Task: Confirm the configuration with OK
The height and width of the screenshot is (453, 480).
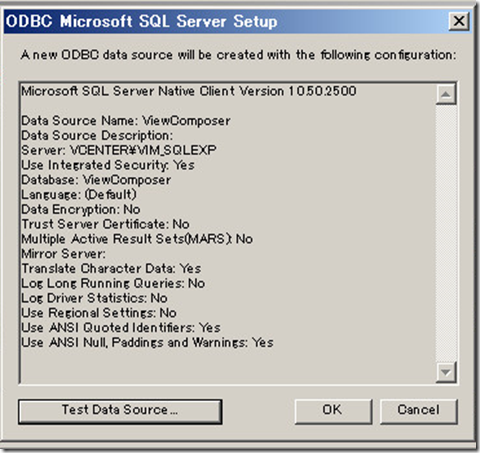Action: pyautogui.click(x=333, y=411)
